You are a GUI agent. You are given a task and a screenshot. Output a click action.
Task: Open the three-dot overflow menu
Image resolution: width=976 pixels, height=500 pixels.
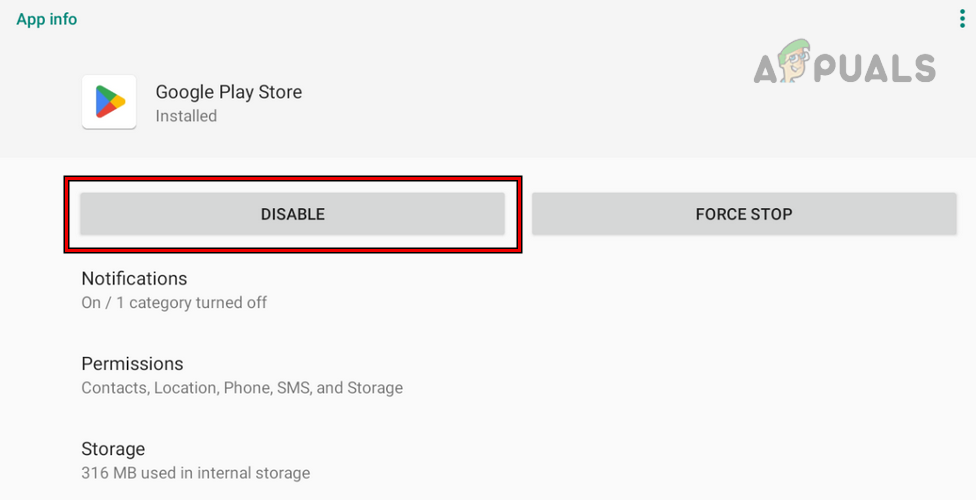pyautogui.click(x=962, y=19)
